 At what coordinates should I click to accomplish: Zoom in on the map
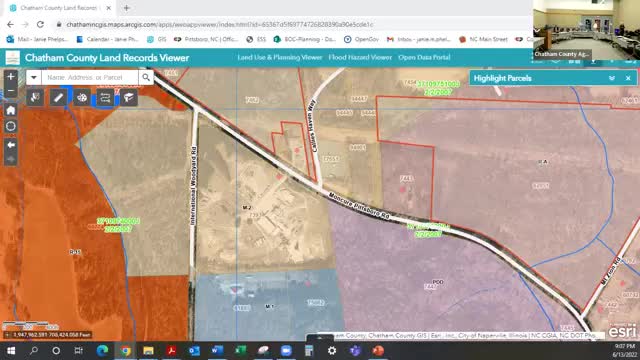(x=11, y=77)
